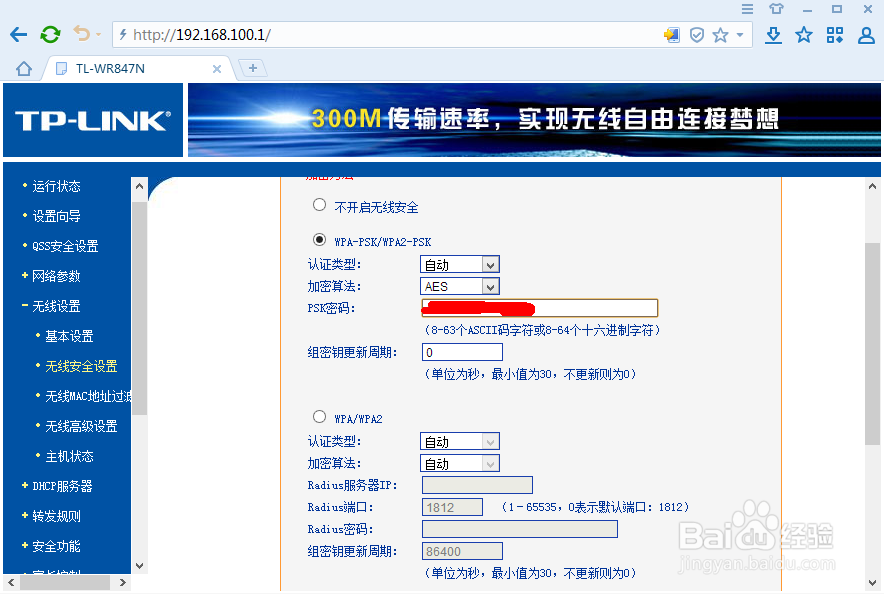The image size is (884, 594).
Task: Open 运行状态 menu item
Action: coord(56,186)
